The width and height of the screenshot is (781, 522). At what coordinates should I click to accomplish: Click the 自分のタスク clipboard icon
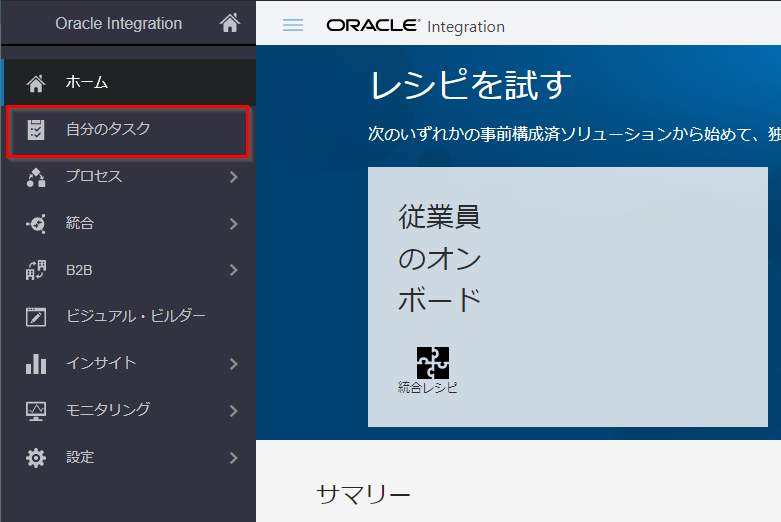(x=36, y=129)
